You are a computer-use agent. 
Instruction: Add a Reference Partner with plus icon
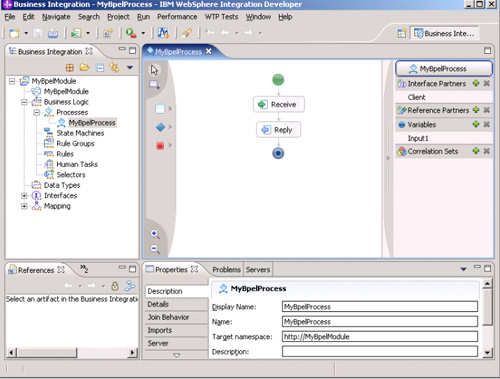(476, 110)
